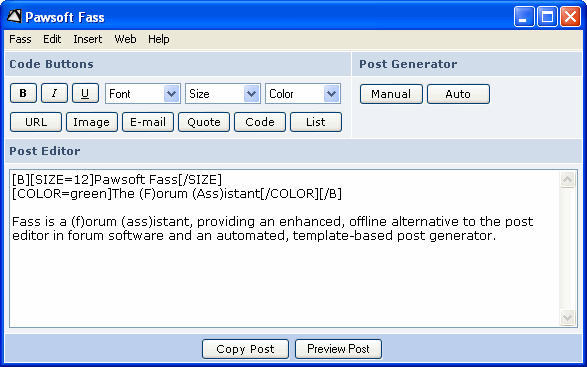Image resolution: width=587 pixels, height=367 pixels.
Task: Open the Color dropdown
Action: [303, 94]
